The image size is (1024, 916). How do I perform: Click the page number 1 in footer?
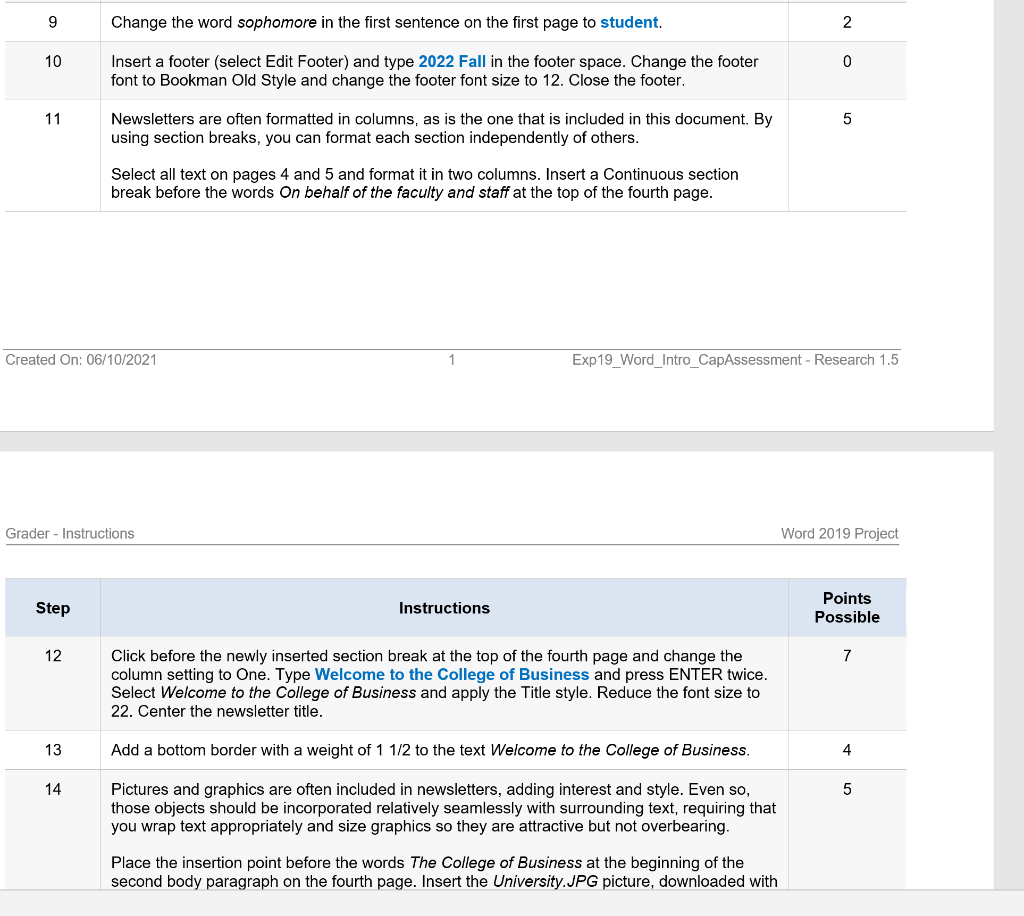coord(451,360)
